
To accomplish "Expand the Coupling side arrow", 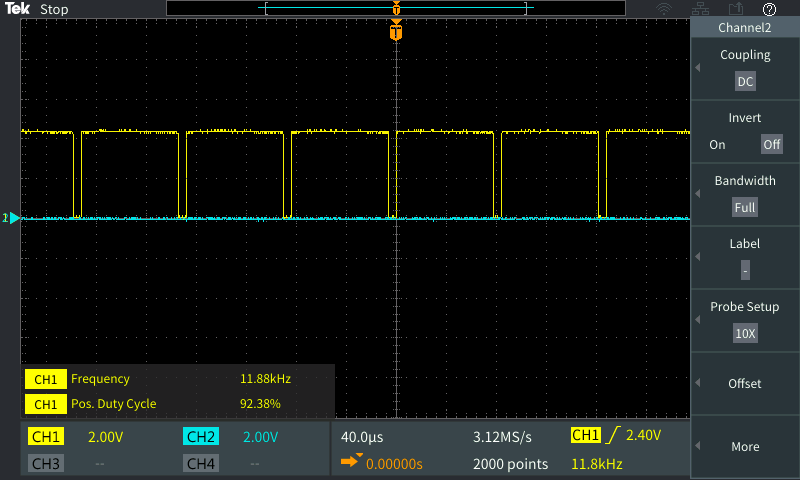I will click(x=697, y=67).
